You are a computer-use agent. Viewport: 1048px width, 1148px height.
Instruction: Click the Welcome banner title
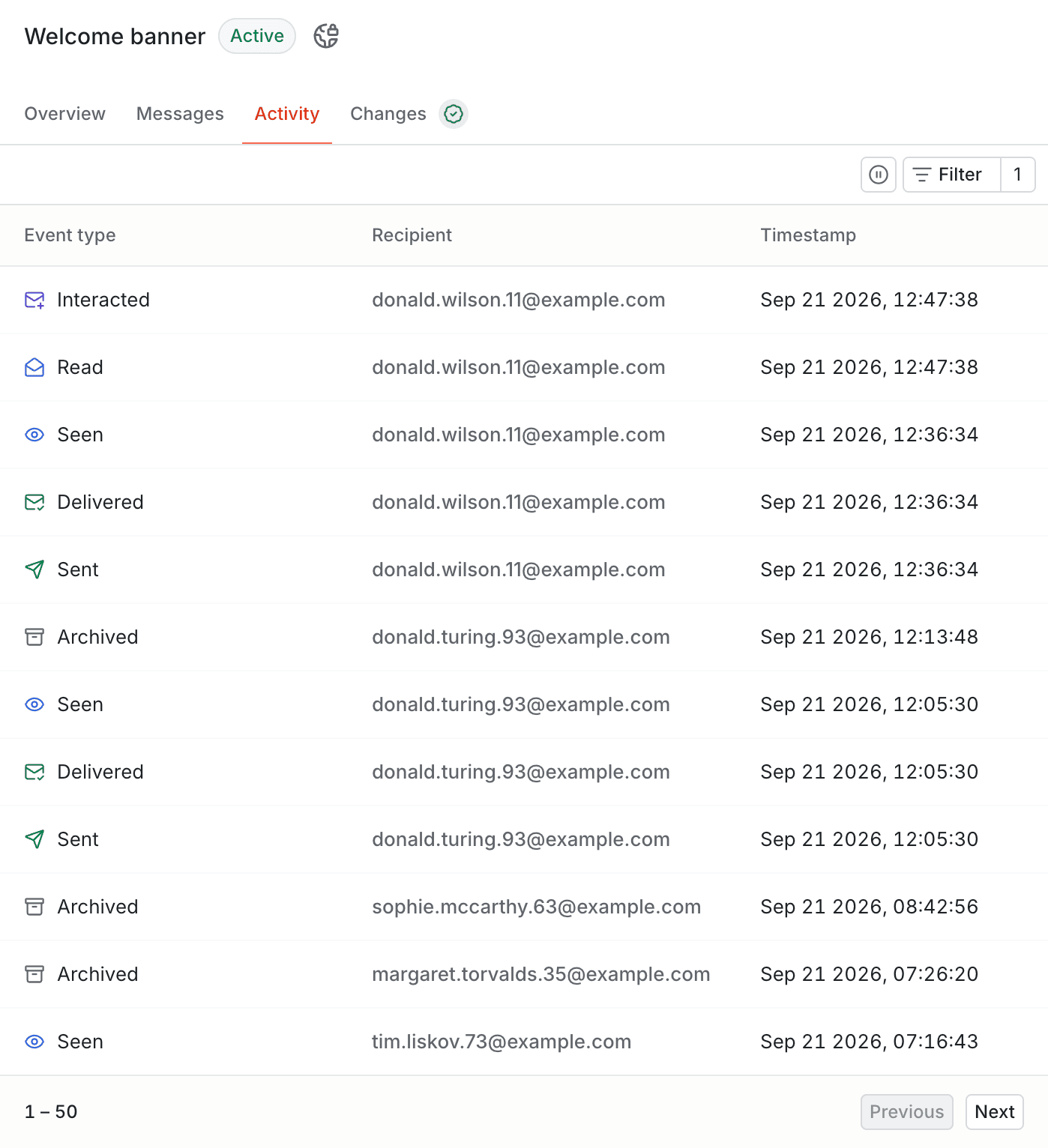point(115,36)
